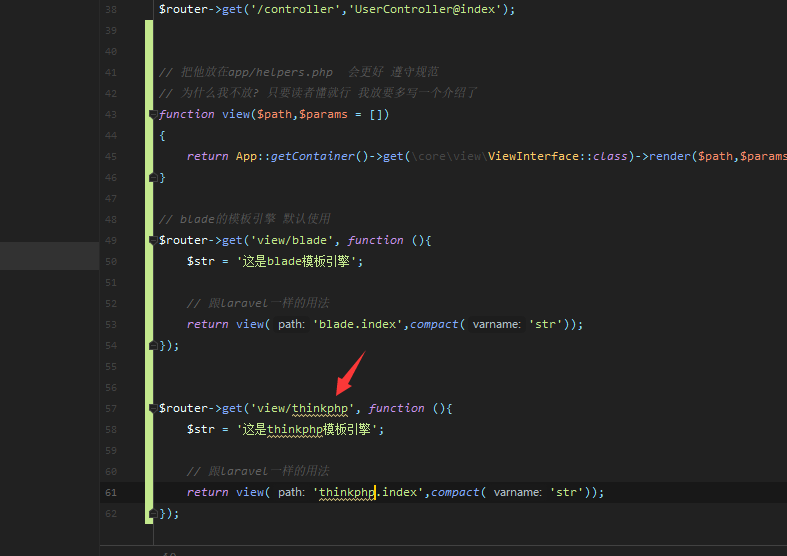Collapse the view/blade route closure on line 49

(153, 240)
